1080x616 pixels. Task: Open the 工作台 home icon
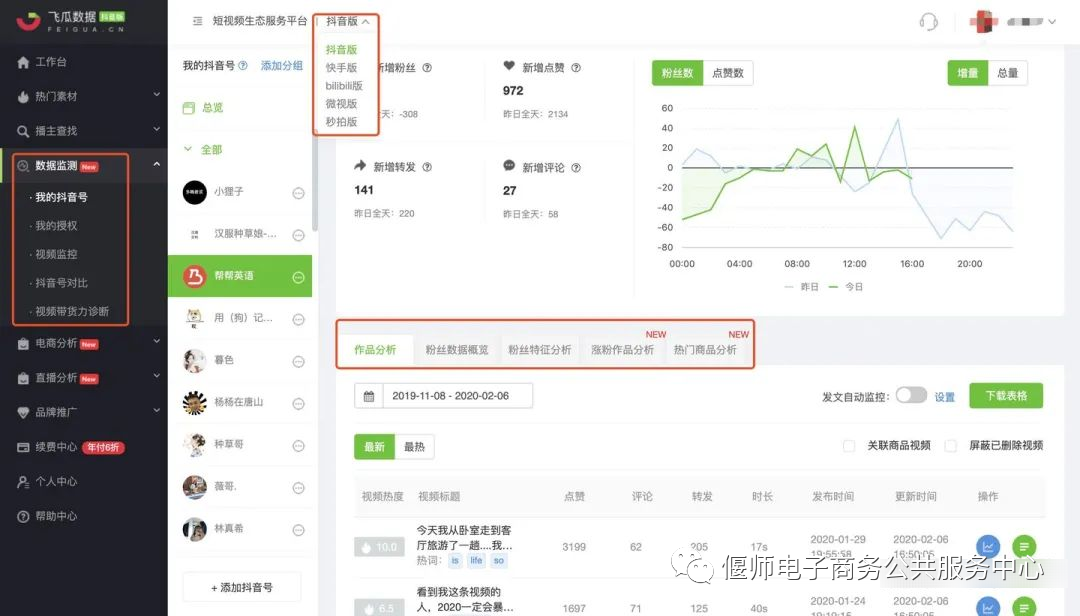23,63
